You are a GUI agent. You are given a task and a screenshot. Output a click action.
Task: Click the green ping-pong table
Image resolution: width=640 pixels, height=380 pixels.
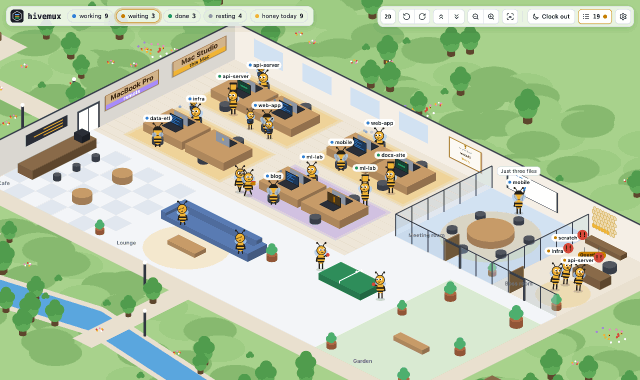(x=348, y=280)
